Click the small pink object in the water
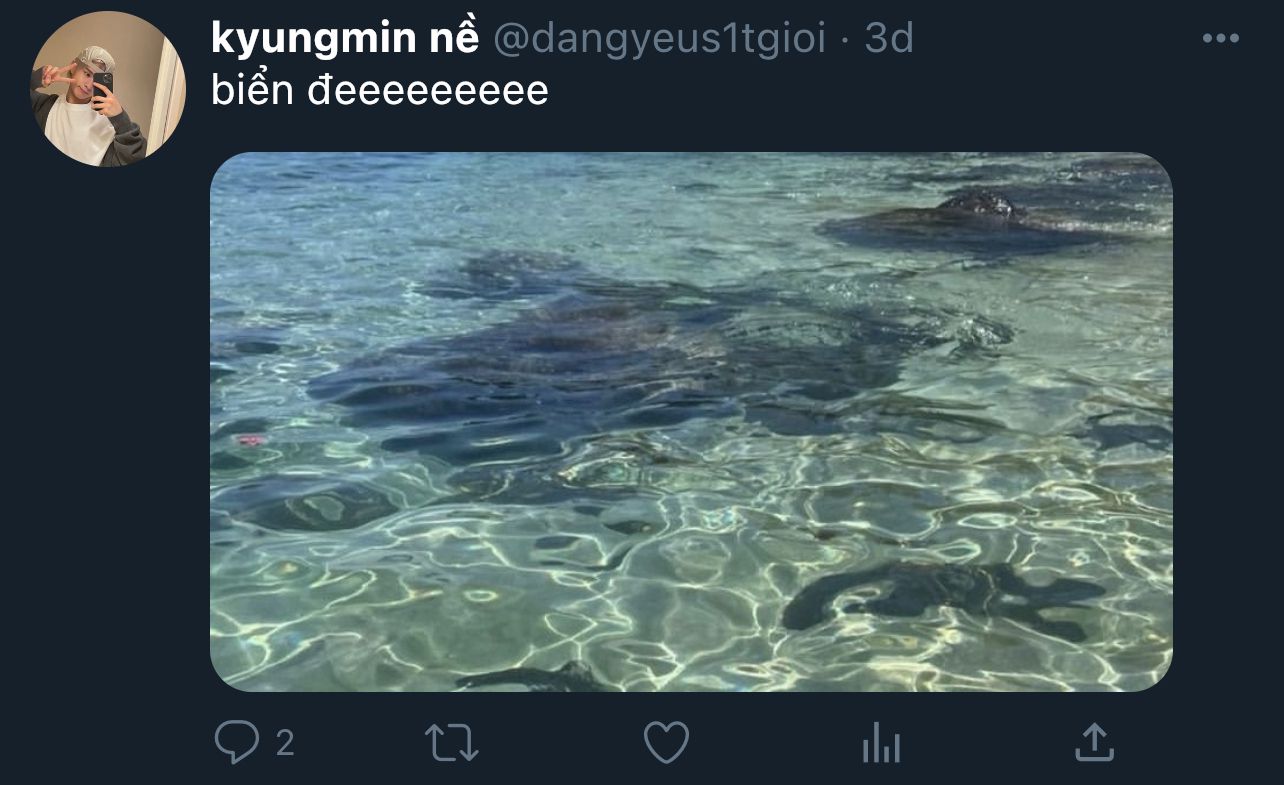The width and height of the screenshot is (1284, 785). coord(250,439)
